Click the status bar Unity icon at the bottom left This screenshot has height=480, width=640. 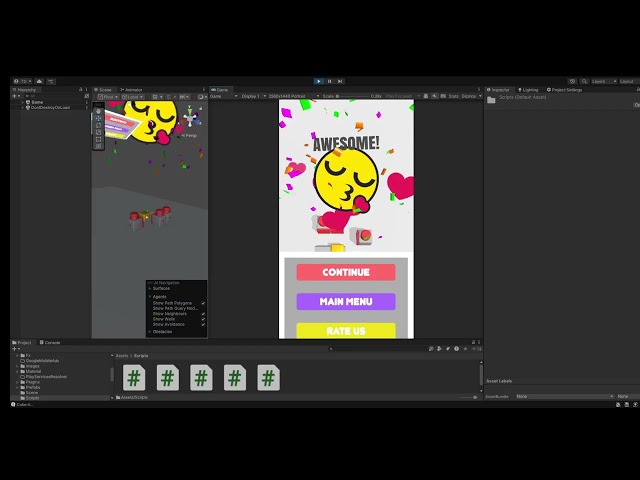coord(13,404)
